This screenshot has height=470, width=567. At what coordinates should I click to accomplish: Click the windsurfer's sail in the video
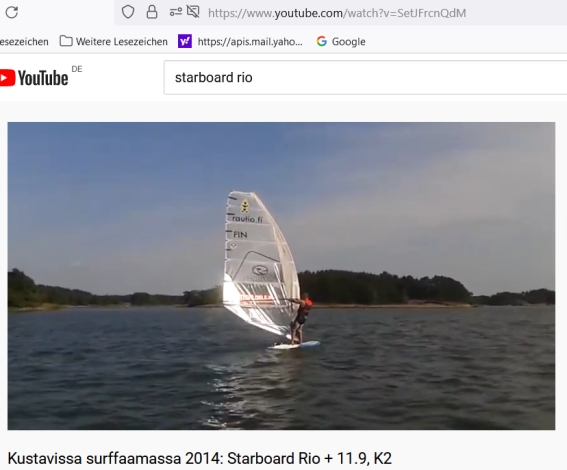pos(259,264)
